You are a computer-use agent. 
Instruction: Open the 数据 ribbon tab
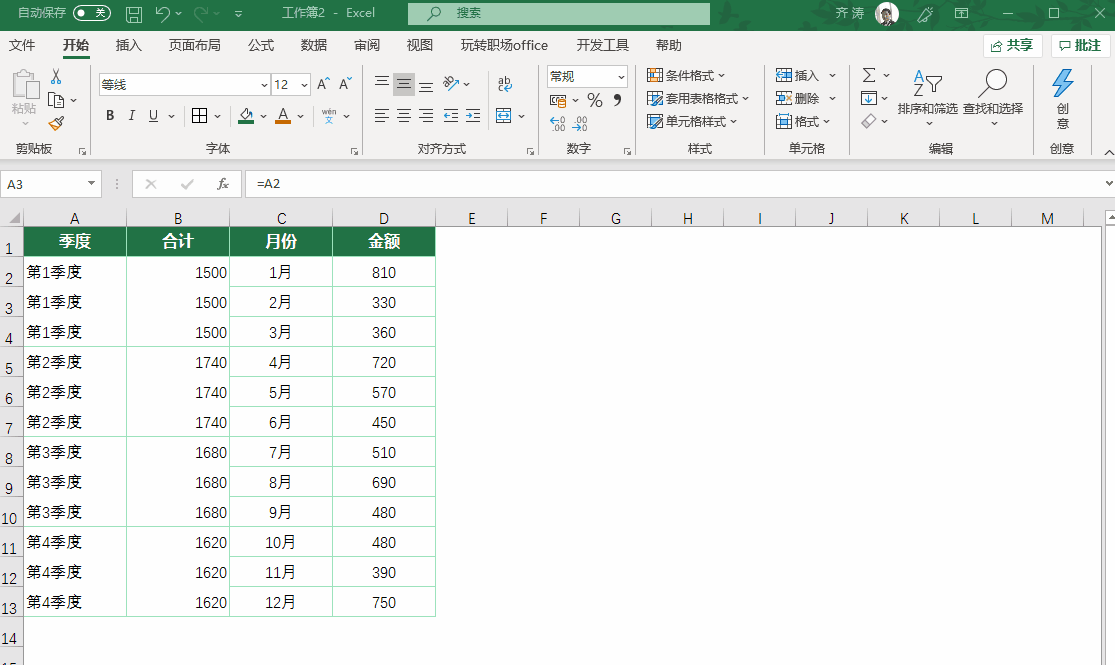click(314, 45)
